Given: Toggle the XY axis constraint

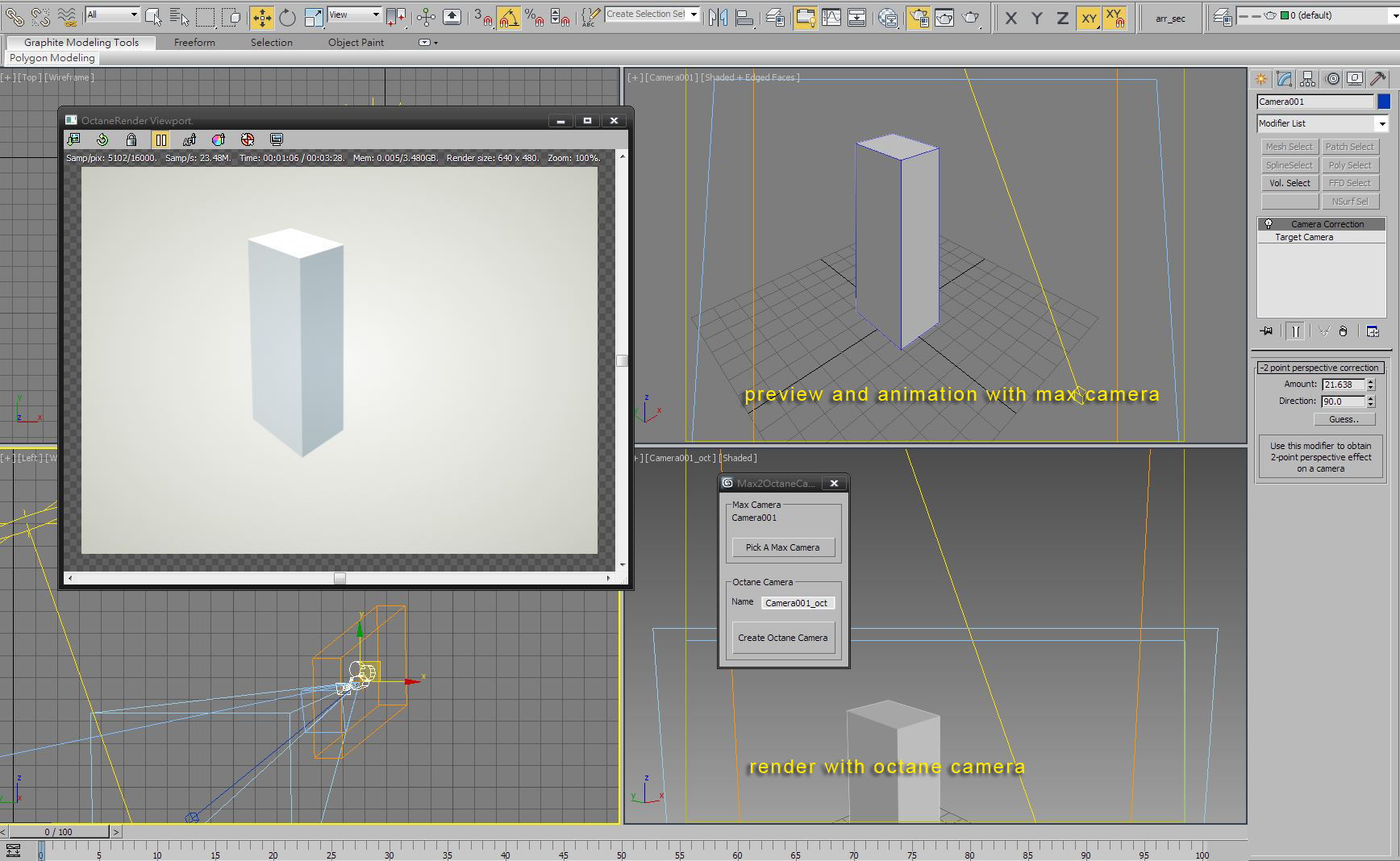Looking at the screenshot, I should (x=1089, y=17).
